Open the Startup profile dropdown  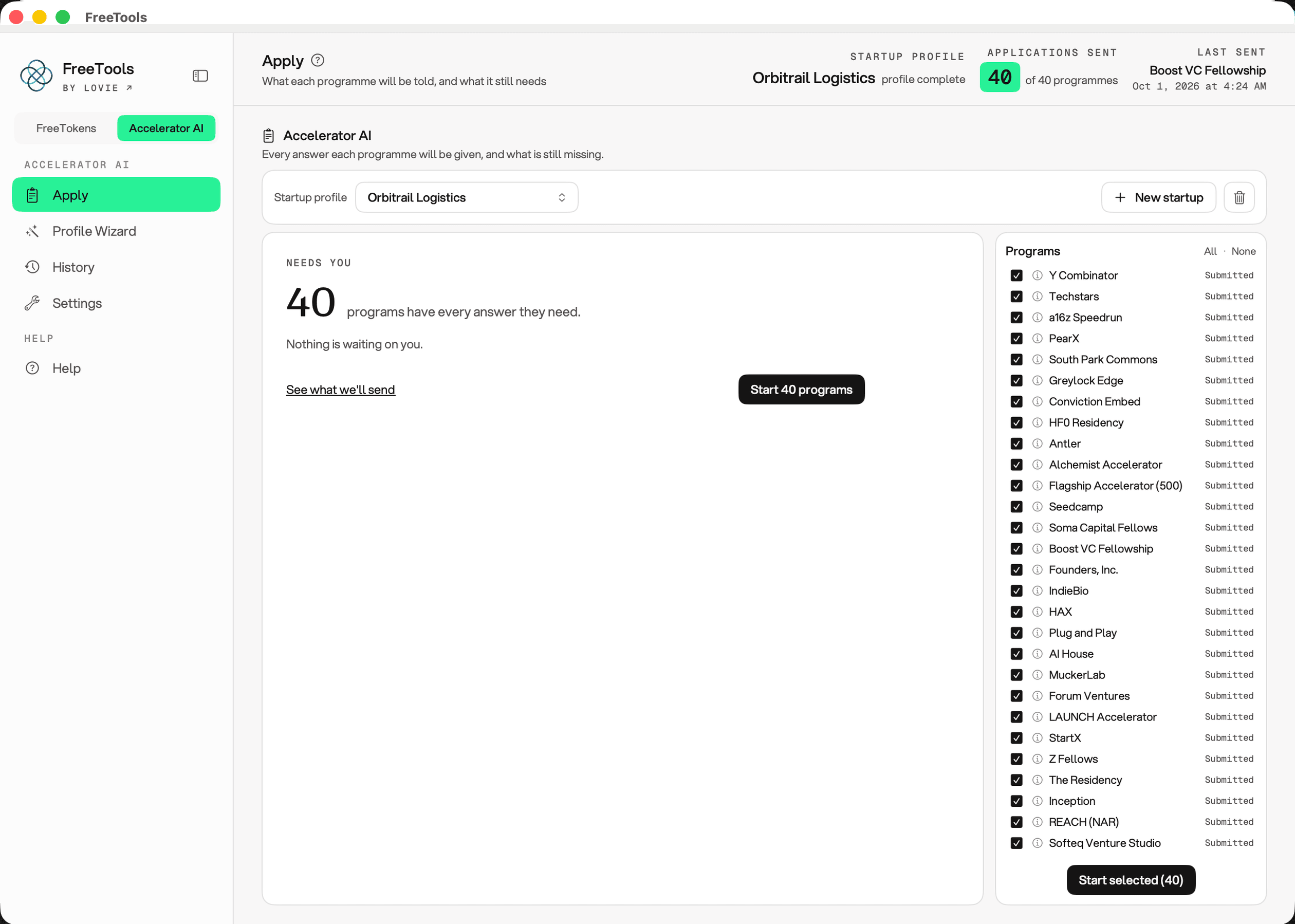(x=467, y=197)
